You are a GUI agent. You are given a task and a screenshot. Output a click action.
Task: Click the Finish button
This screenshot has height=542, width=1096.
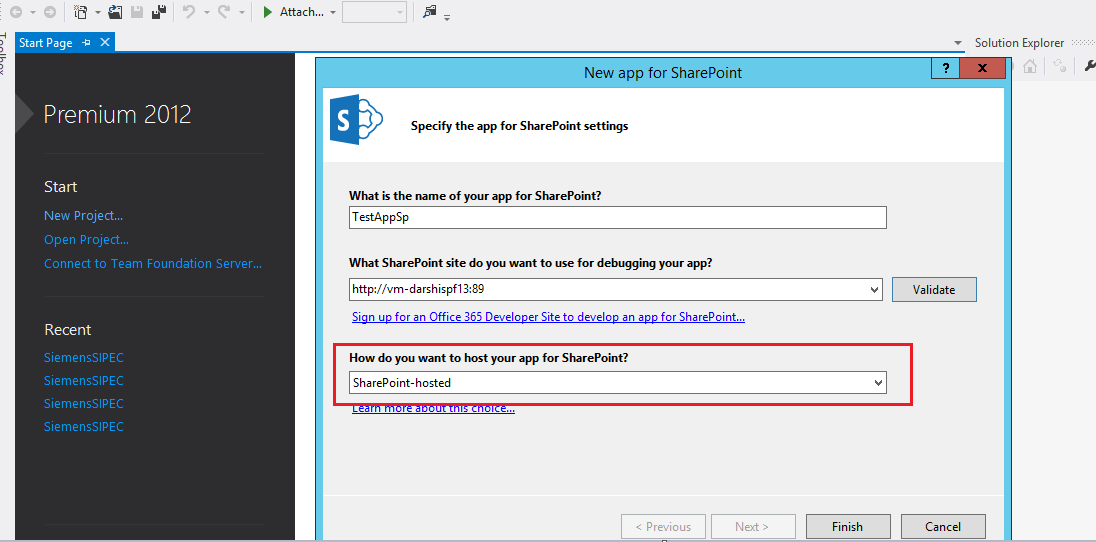[x=848, y=527]
